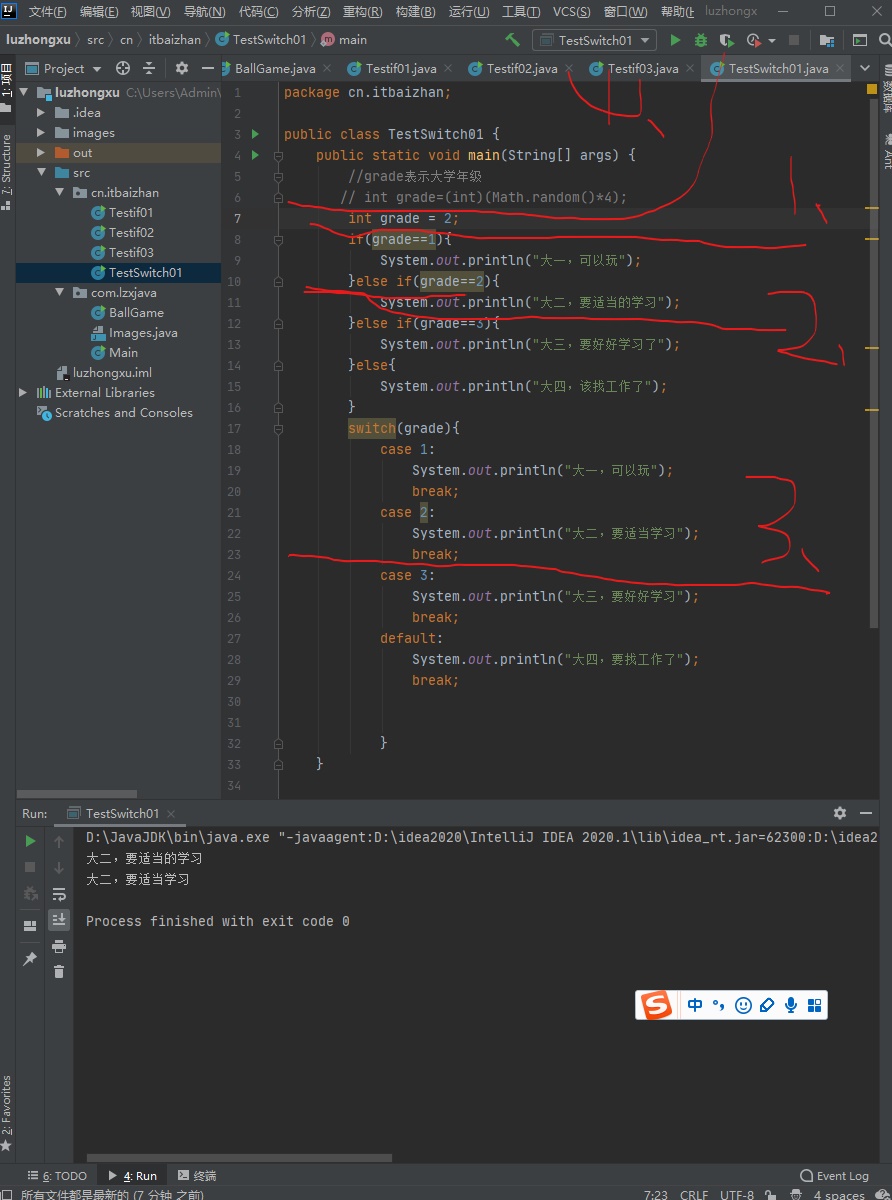Print the console output

point(59,946)
